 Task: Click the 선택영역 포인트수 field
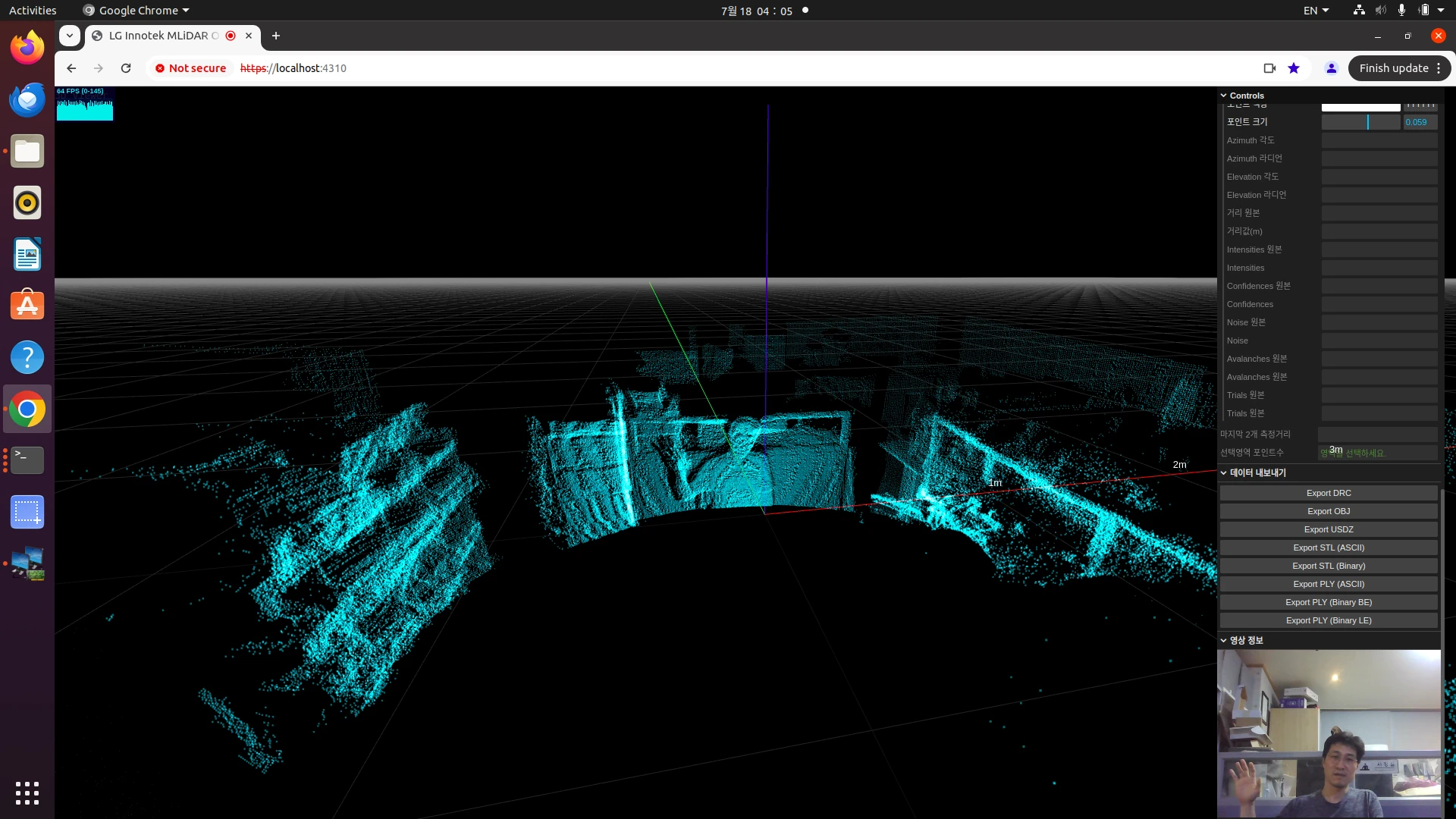tap(1377, 453)
